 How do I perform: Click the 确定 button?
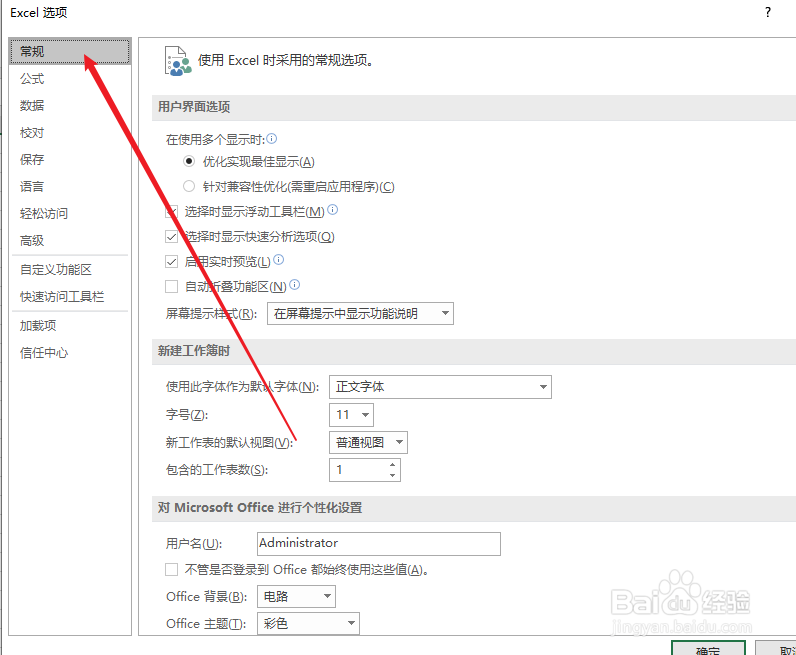[x=708, y=648]
